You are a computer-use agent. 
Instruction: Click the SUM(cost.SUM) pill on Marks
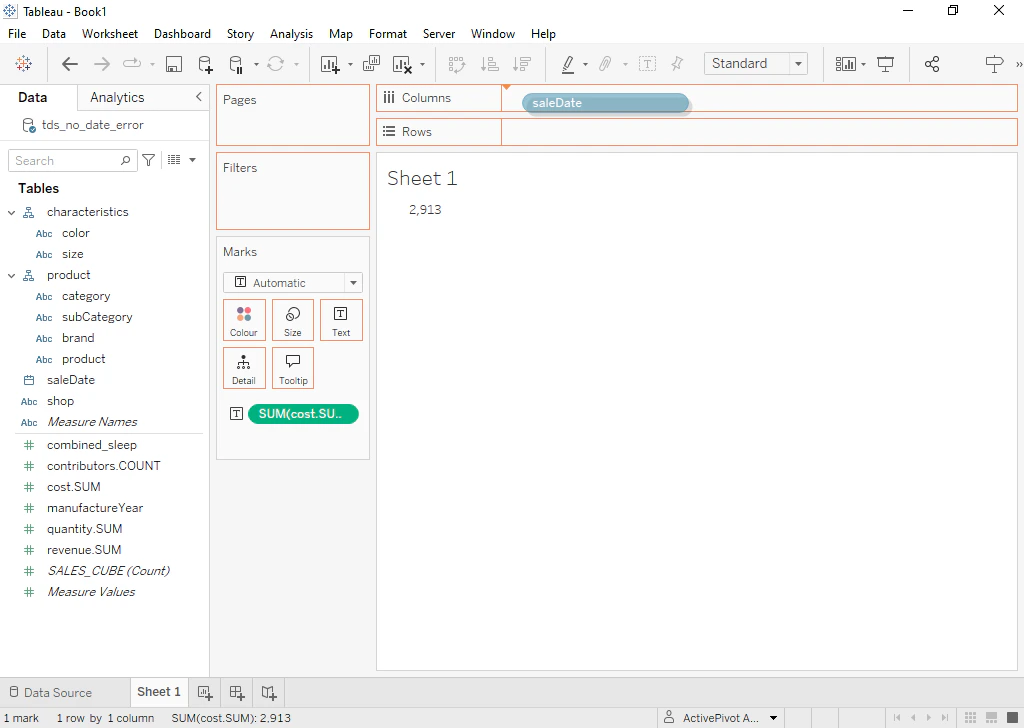coord(303,414)
